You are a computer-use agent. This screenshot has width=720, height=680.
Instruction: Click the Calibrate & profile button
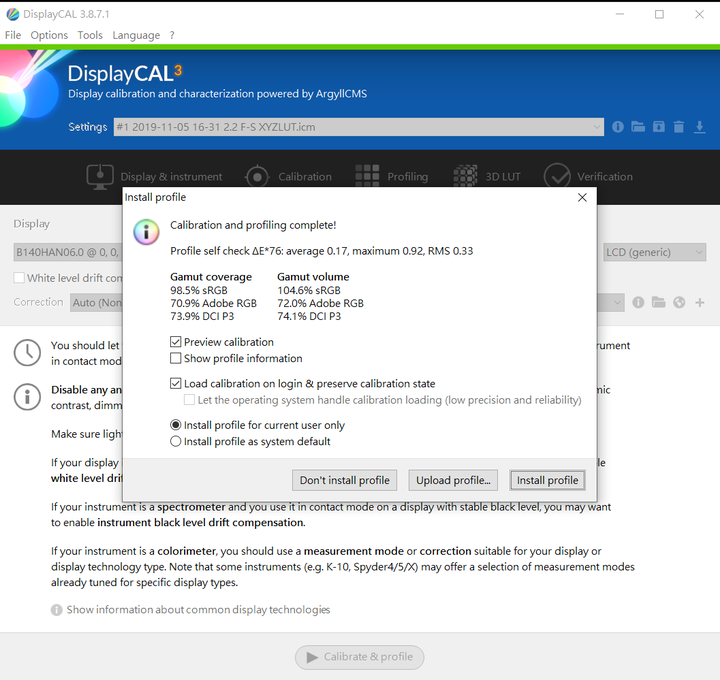click(x=360, y=657)
